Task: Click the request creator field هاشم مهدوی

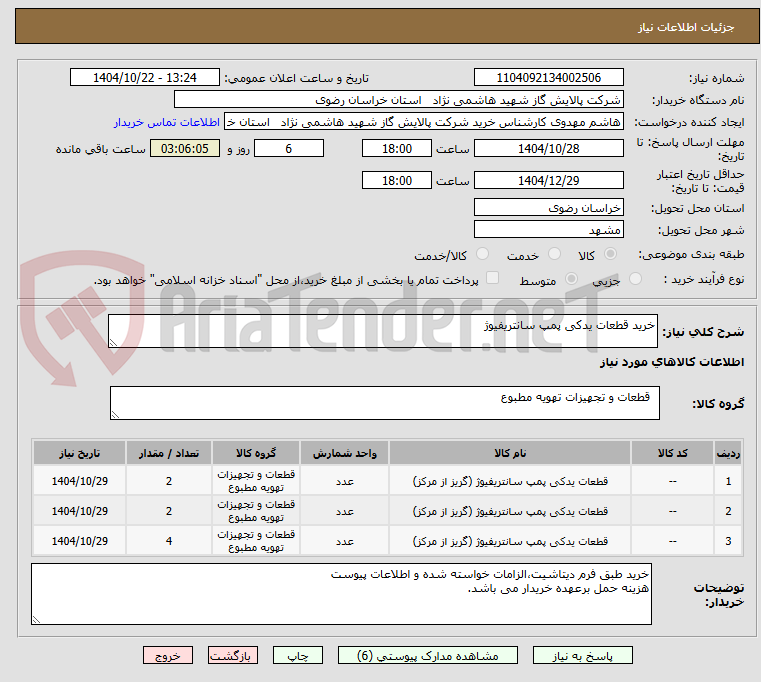Action: point(424,122)
